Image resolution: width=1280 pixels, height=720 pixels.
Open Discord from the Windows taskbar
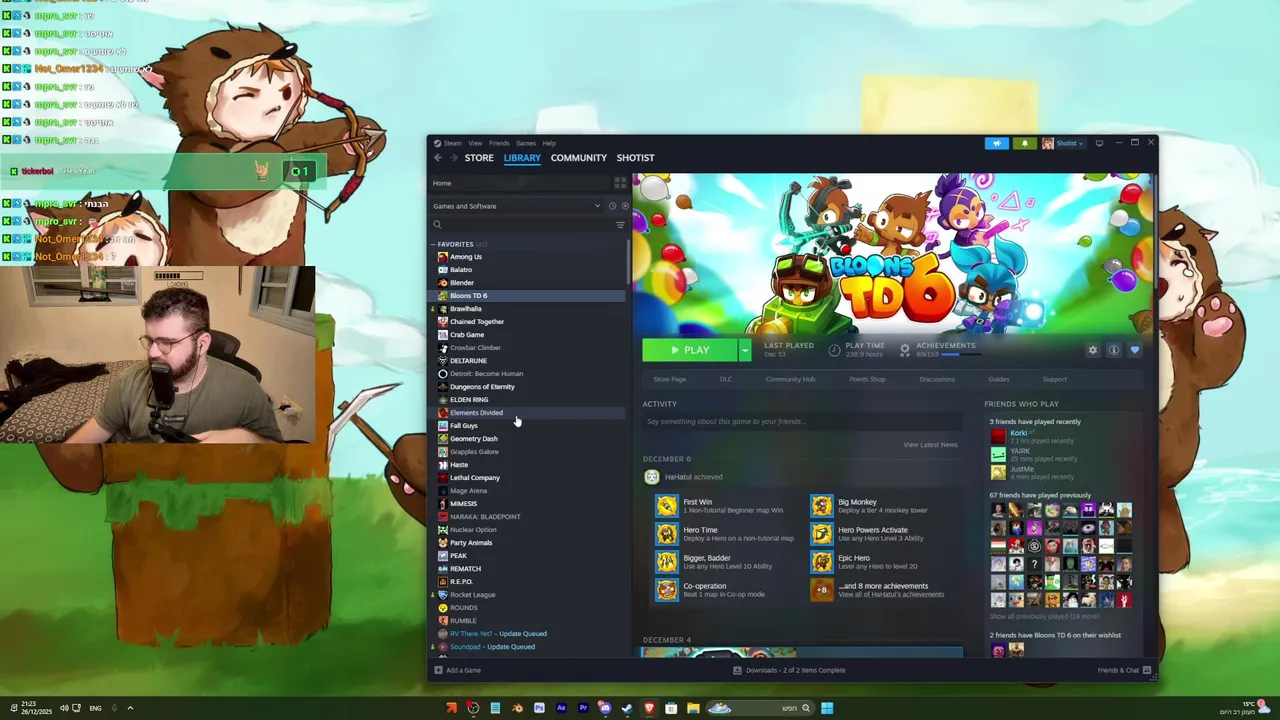tap(604, 708)
